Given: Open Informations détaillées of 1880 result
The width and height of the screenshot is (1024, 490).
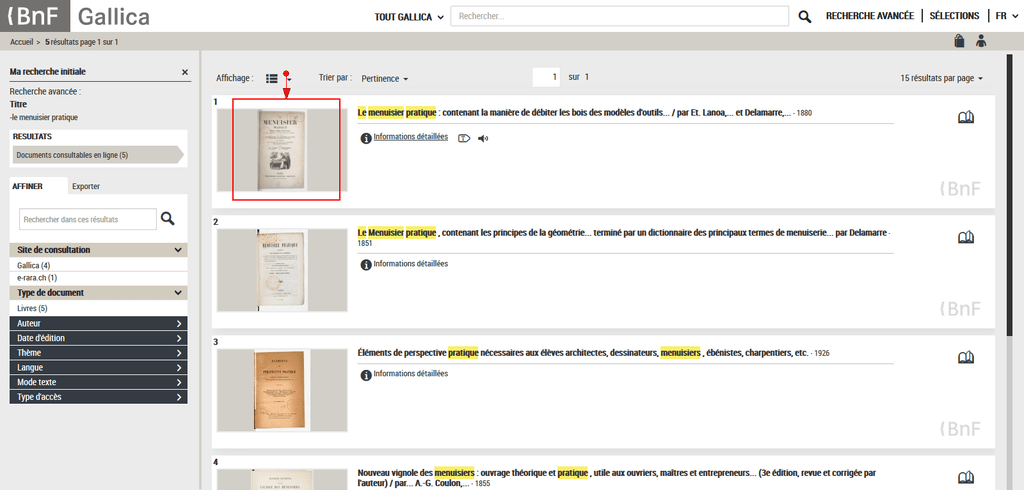Looking at the screenshot, I should point(411,137).
